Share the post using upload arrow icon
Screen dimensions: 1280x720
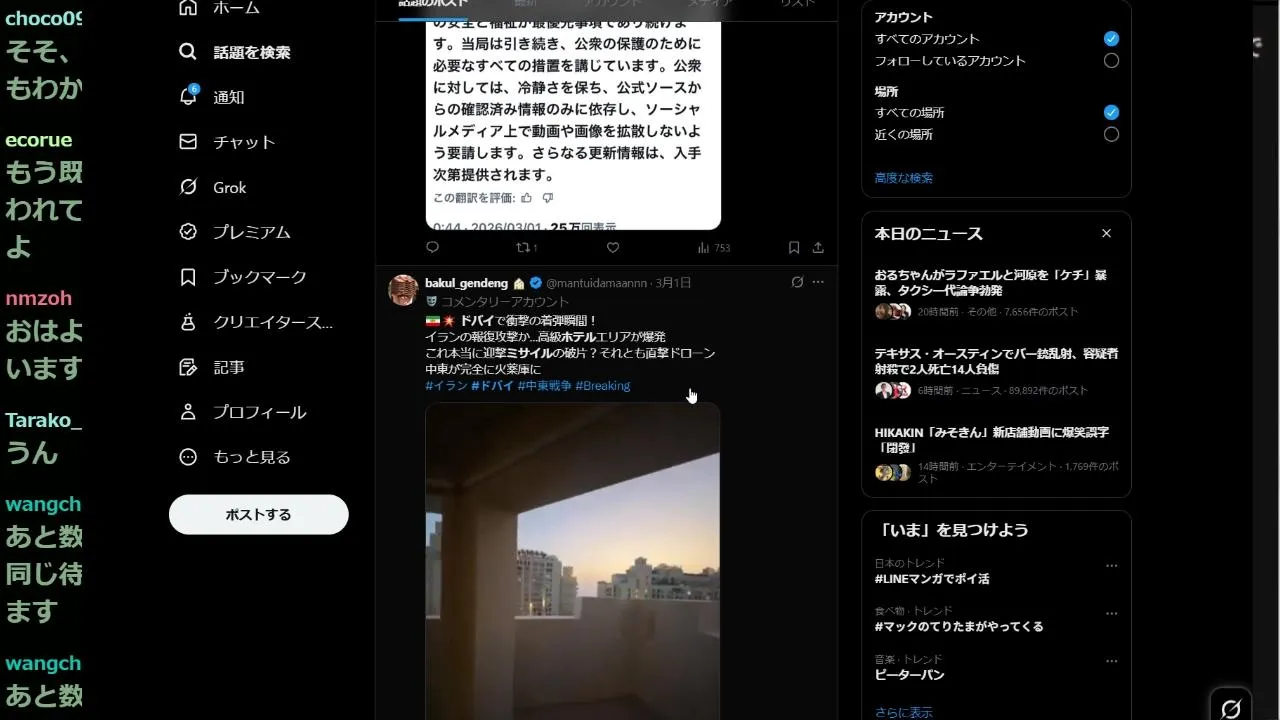click(818, 247)
